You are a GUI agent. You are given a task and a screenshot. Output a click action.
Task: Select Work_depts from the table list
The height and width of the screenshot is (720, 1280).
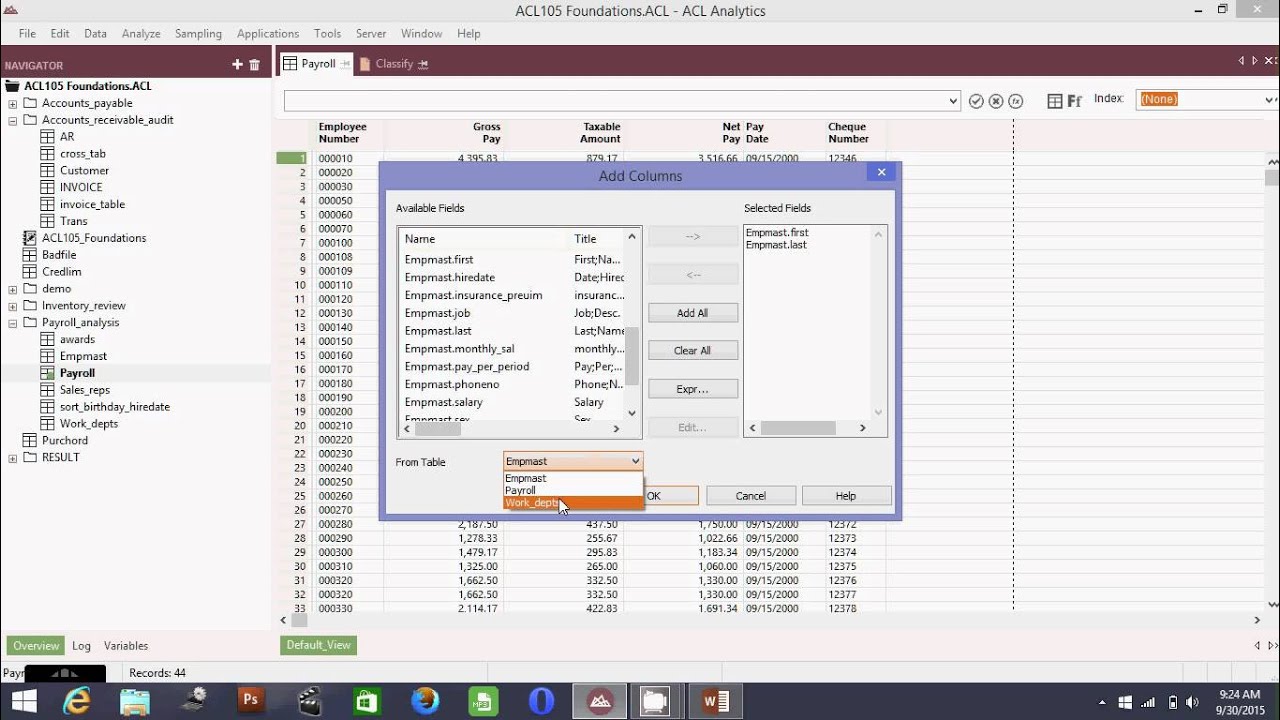(573, 503)
